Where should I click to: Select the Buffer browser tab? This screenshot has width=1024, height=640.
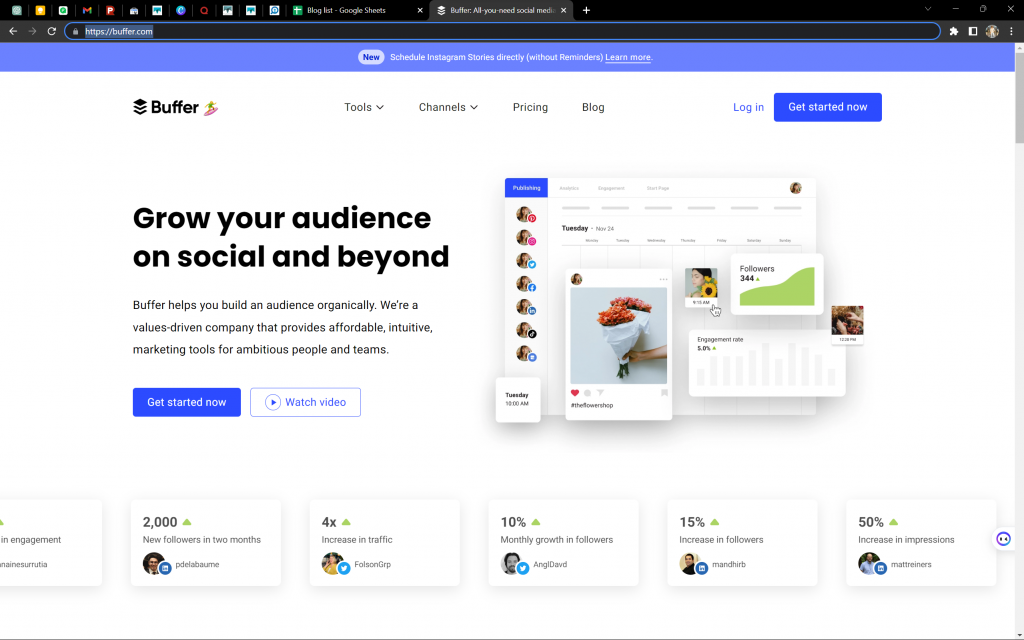(x=501, y=10)
